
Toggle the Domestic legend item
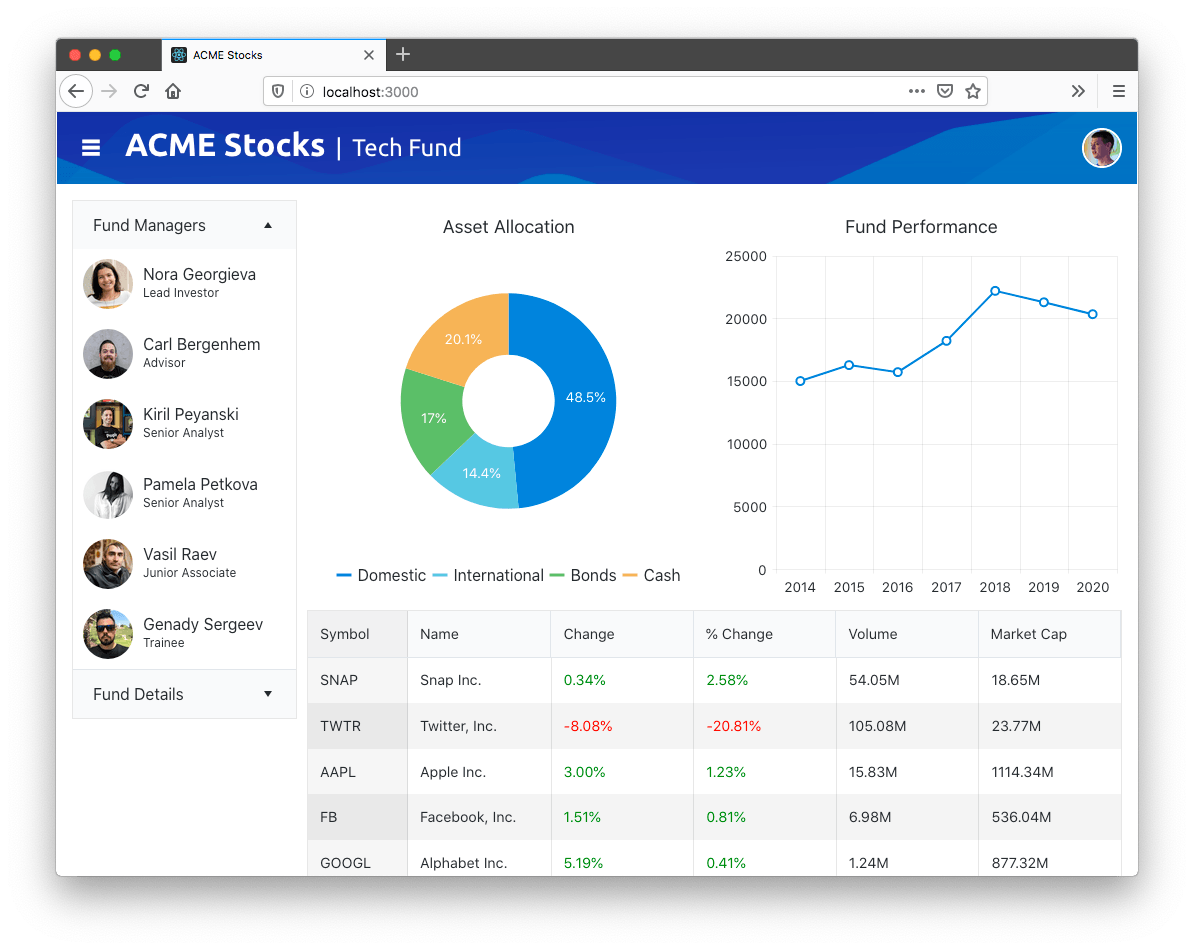[381, 575]
